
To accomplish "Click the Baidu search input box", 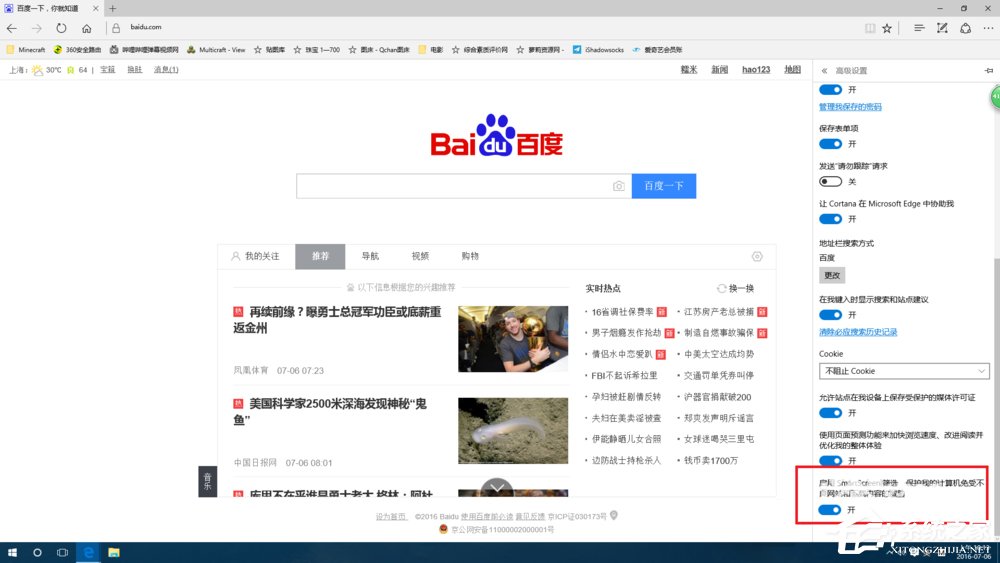I will point(455,186).
